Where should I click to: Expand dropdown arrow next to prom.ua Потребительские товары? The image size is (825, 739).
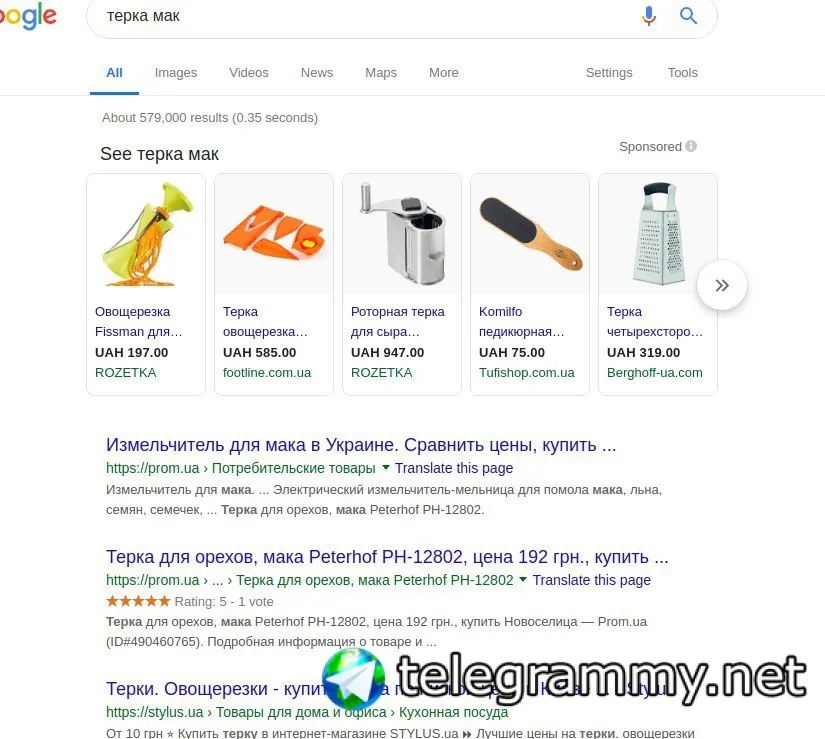point(386,467)
